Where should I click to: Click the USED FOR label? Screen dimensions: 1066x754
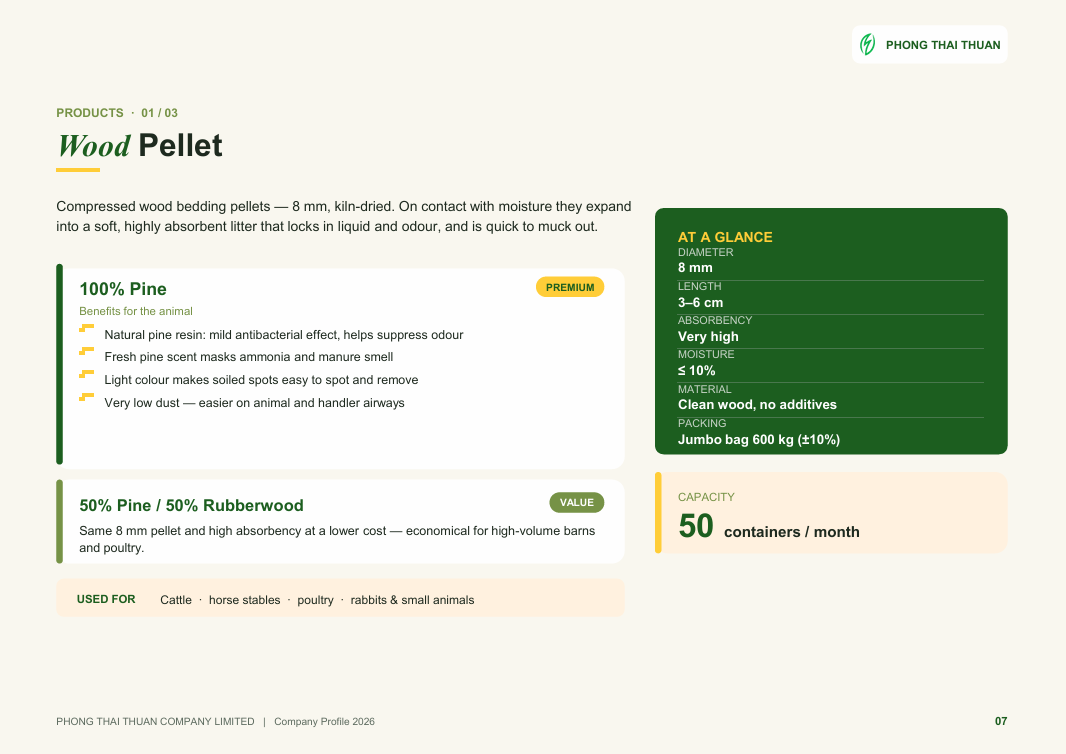tap(106, 599)
